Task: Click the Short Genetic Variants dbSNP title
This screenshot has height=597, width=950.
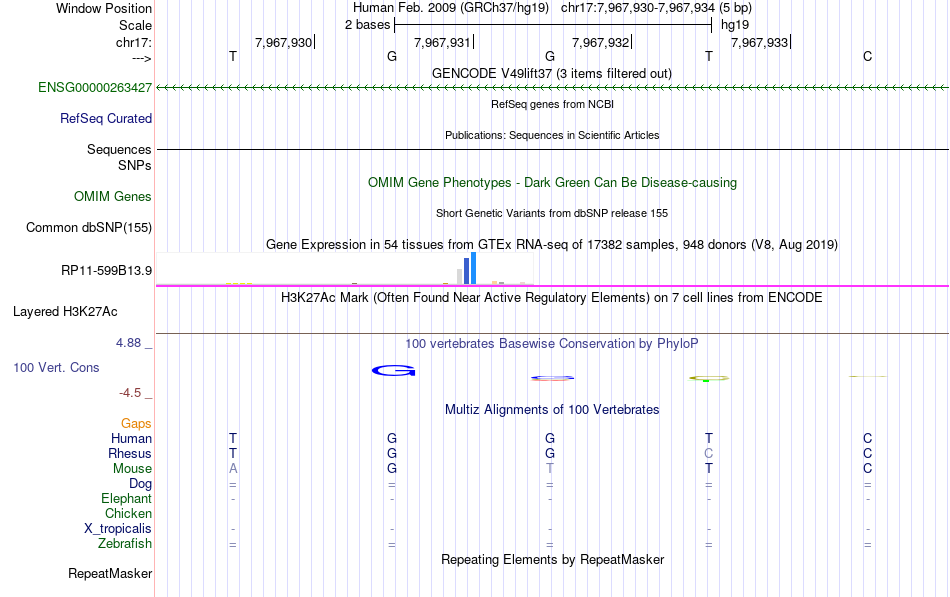Action: pos(552,214)
